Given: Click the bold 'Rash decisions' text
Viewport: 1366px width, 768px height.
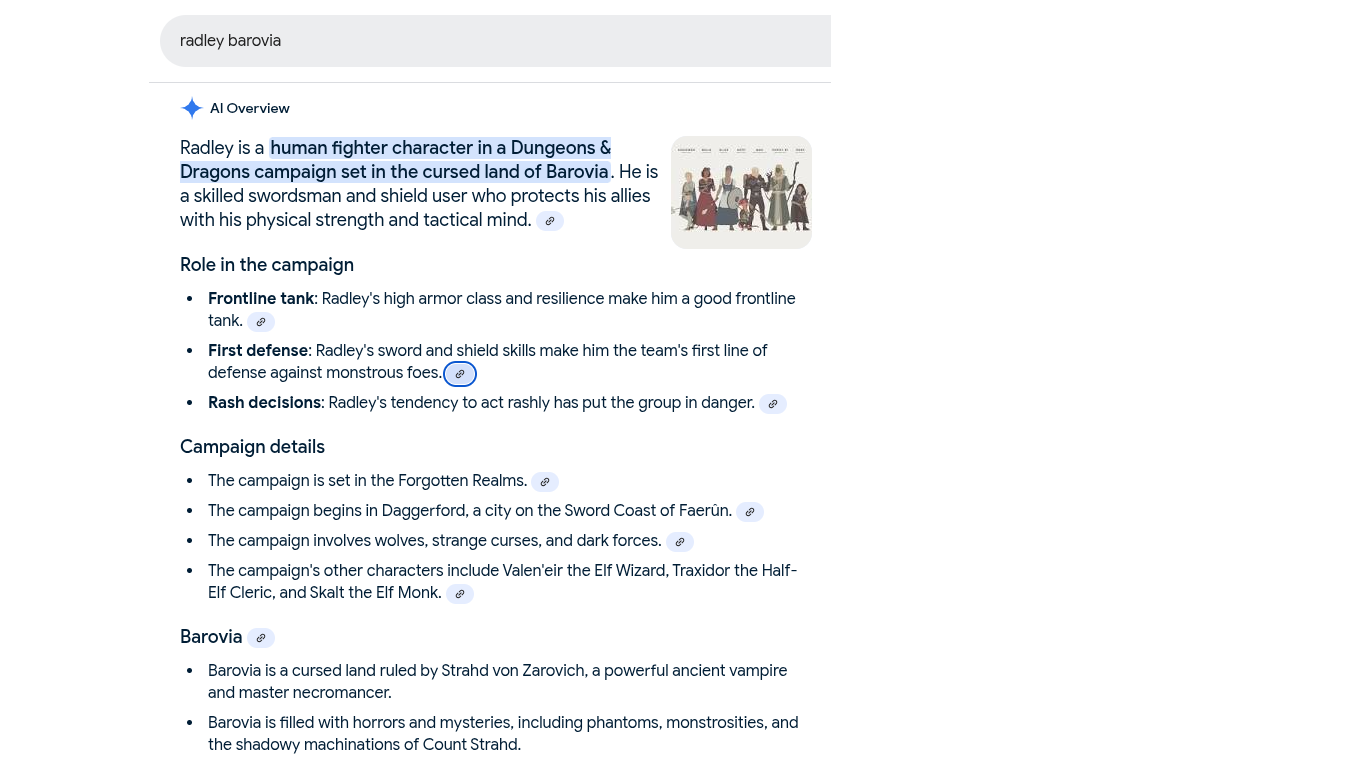Looking at the screenshot, I should coord(265,403).
